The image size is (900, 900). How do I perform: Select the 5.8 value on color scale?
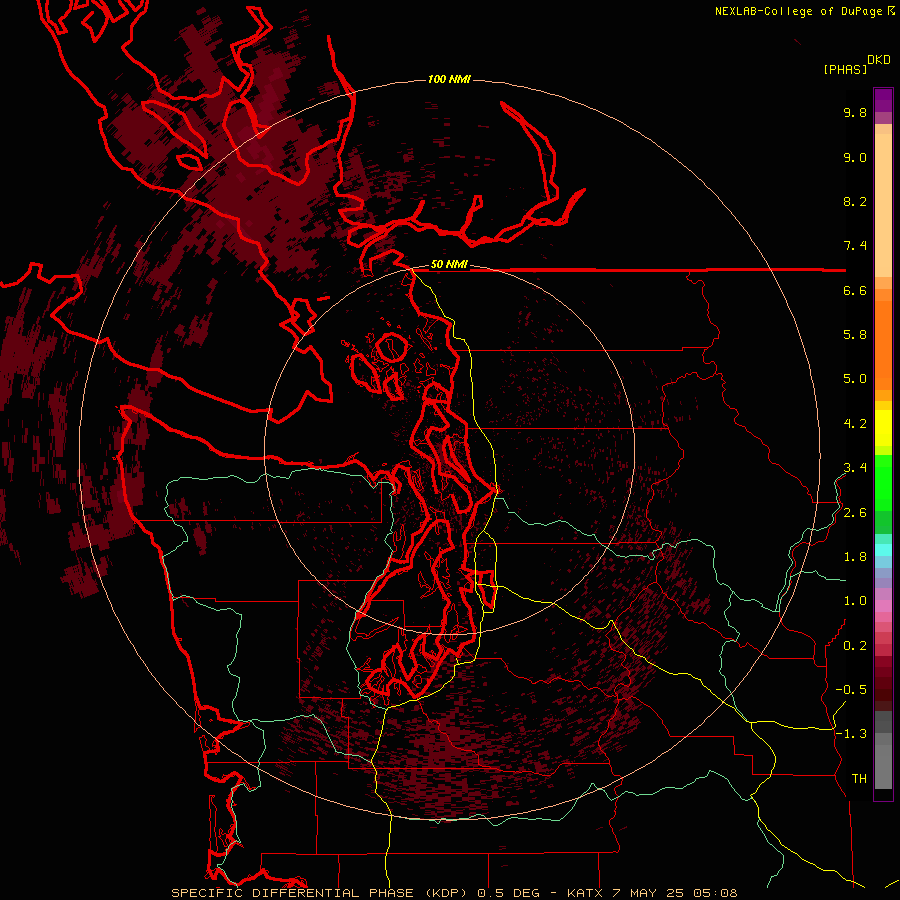(x=855, y=335)
